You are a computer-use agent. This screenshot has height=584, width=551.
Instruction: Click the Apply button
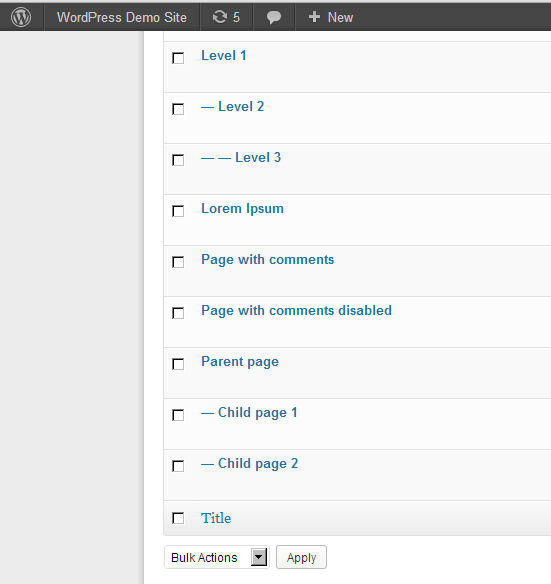[301, 557]
